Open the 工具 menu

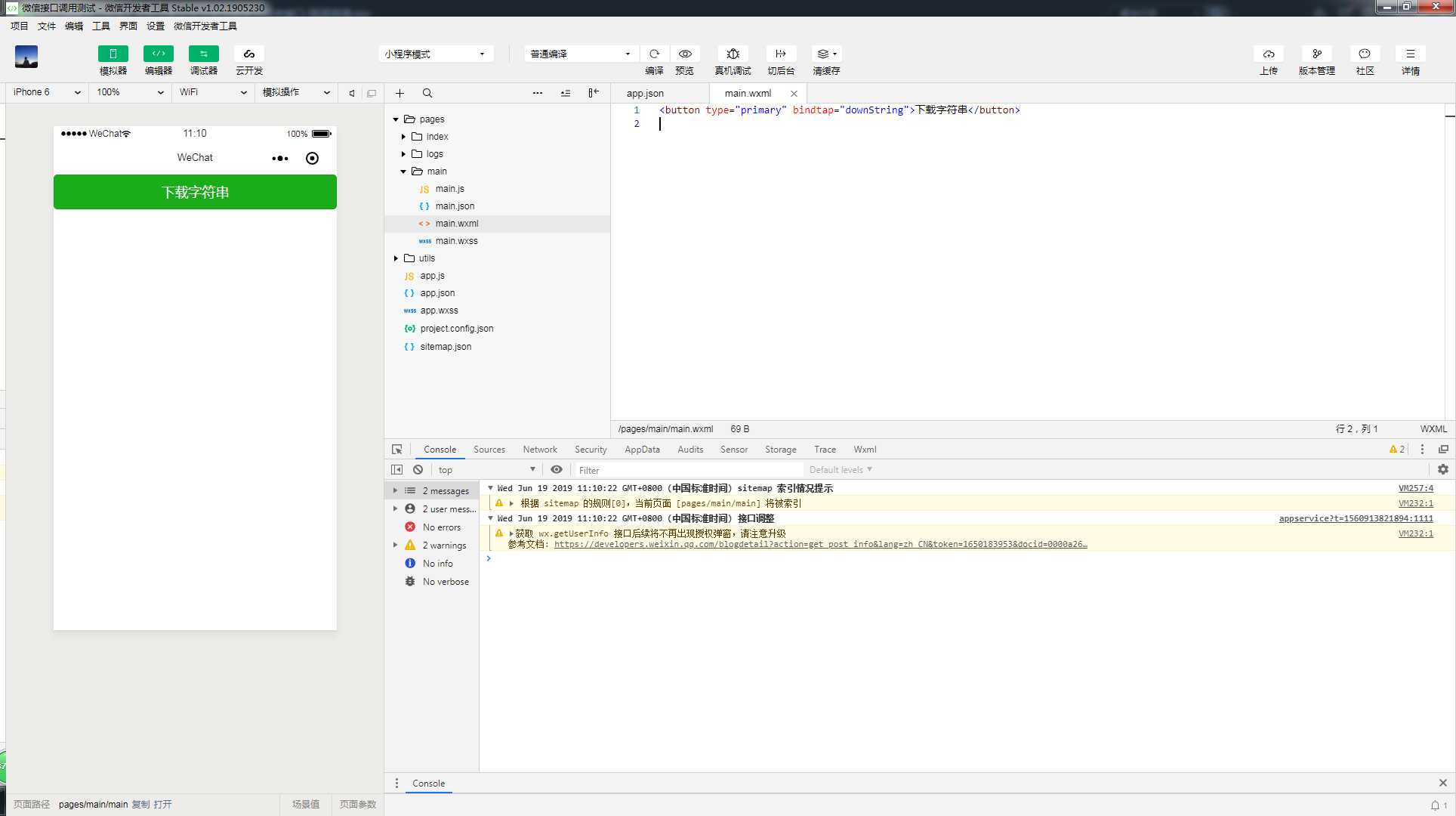[x=101, y=26]
